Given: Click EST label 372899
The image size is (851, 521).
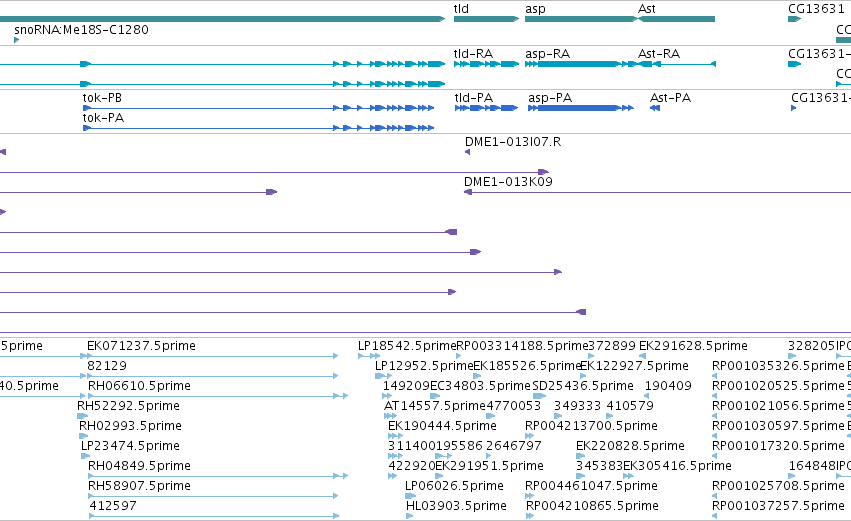Looking at the screenshot, I should click(x=612, y=346).
